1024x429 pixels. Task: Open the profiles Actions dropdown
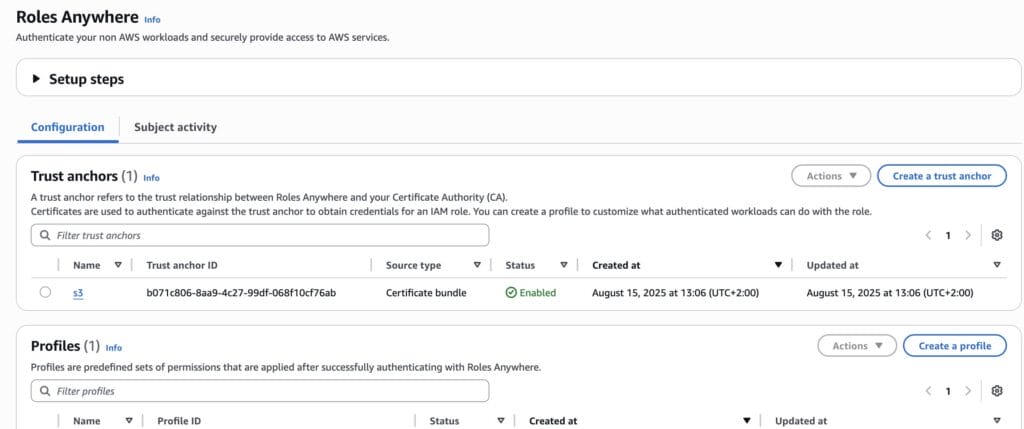click(x=857, y=346)
